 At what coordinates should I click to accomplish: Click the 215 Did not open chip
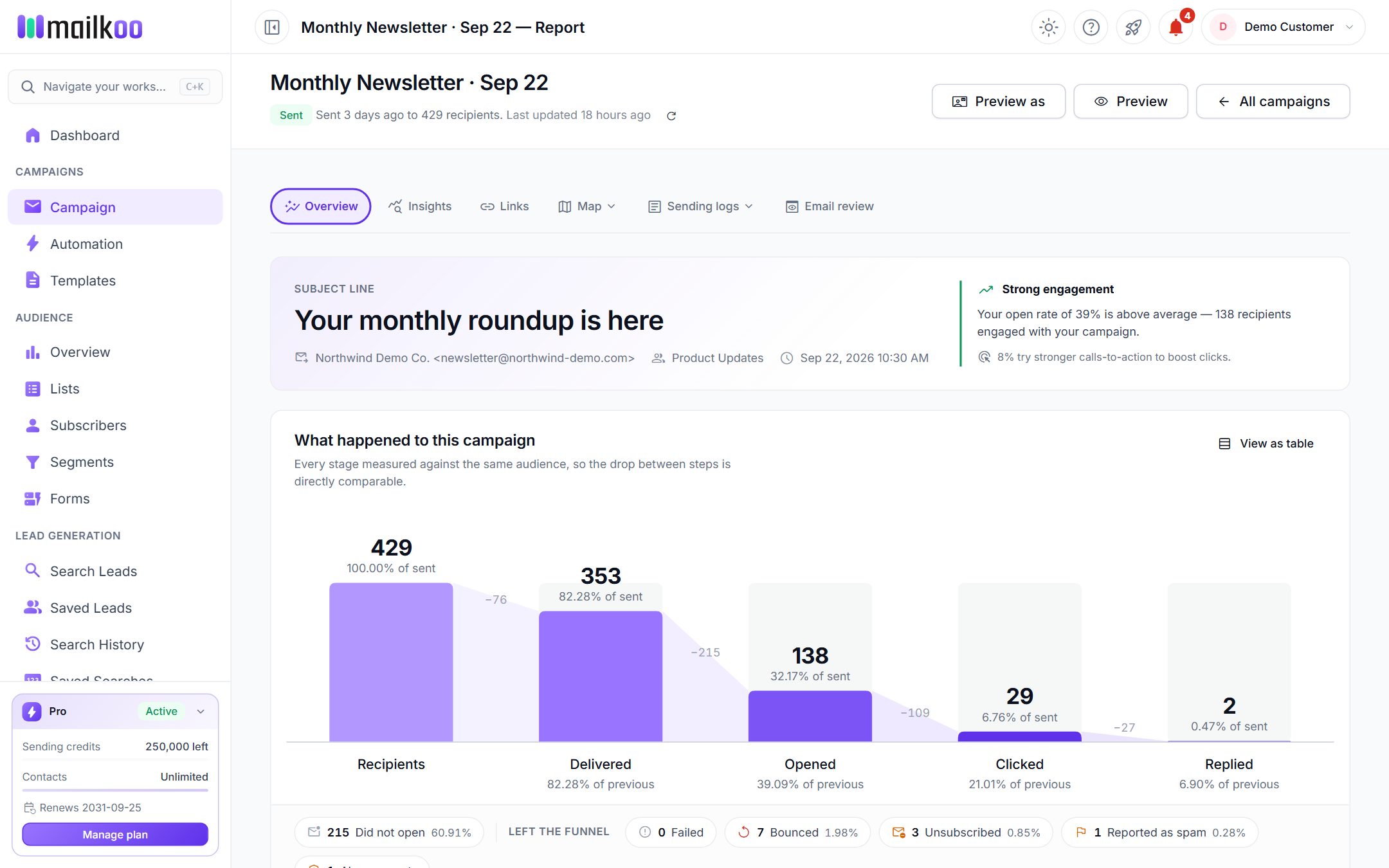pos(389,833)
